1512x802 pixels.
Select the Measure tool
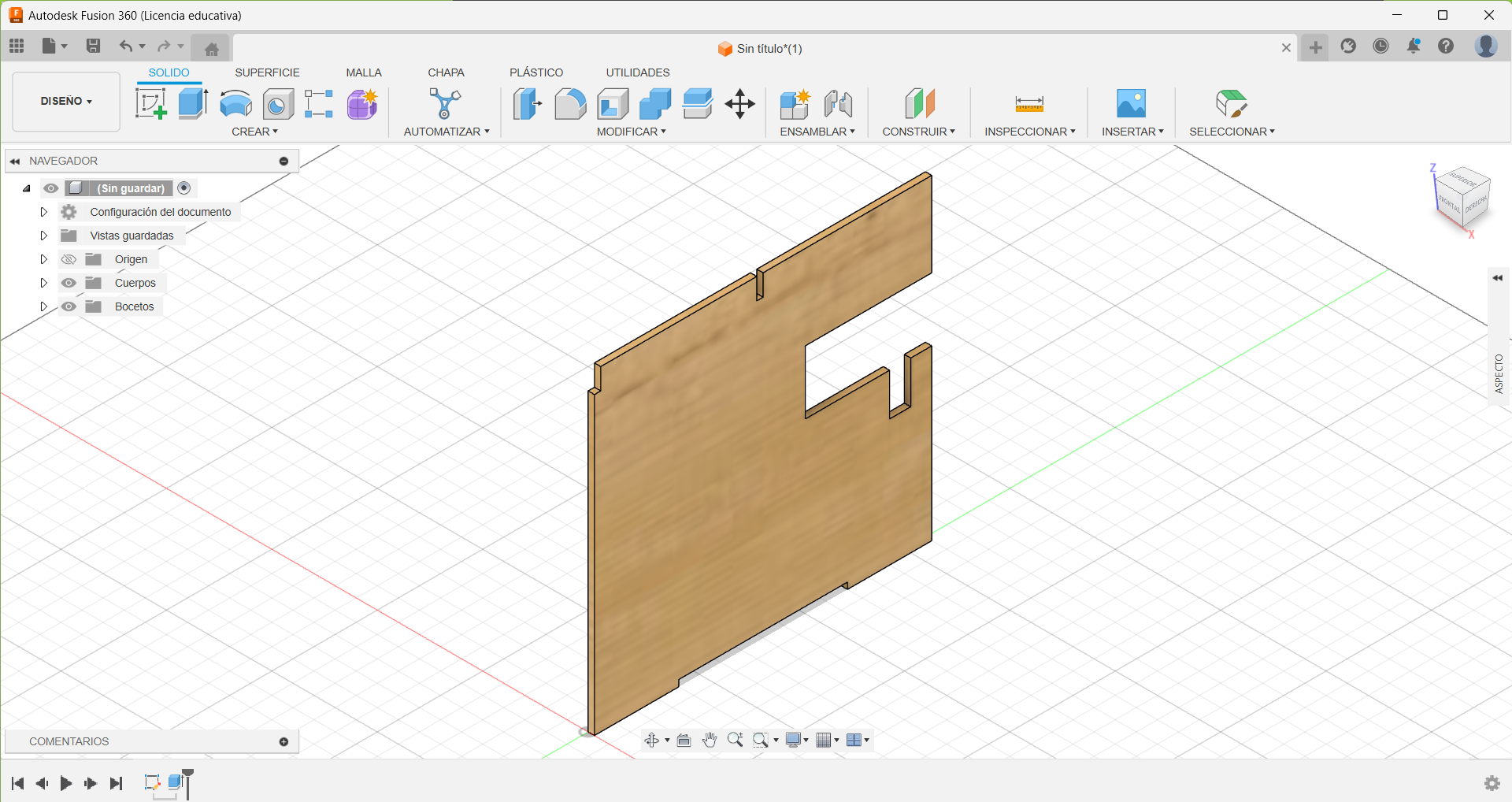(x=1029, y=104)
